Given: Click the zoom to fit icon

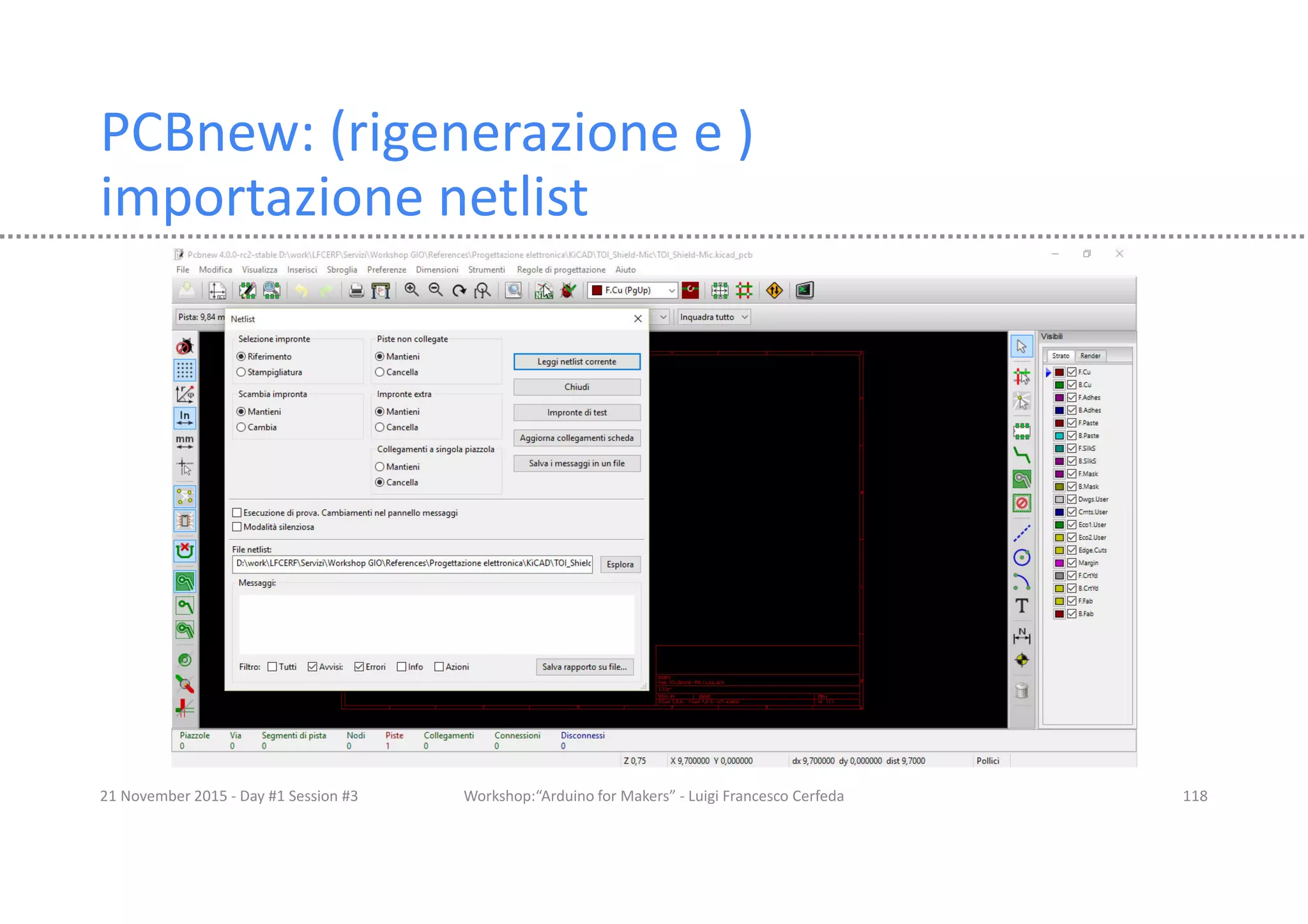Looking at the screenshot, I should pyautogui.click(x=483, y=291).
